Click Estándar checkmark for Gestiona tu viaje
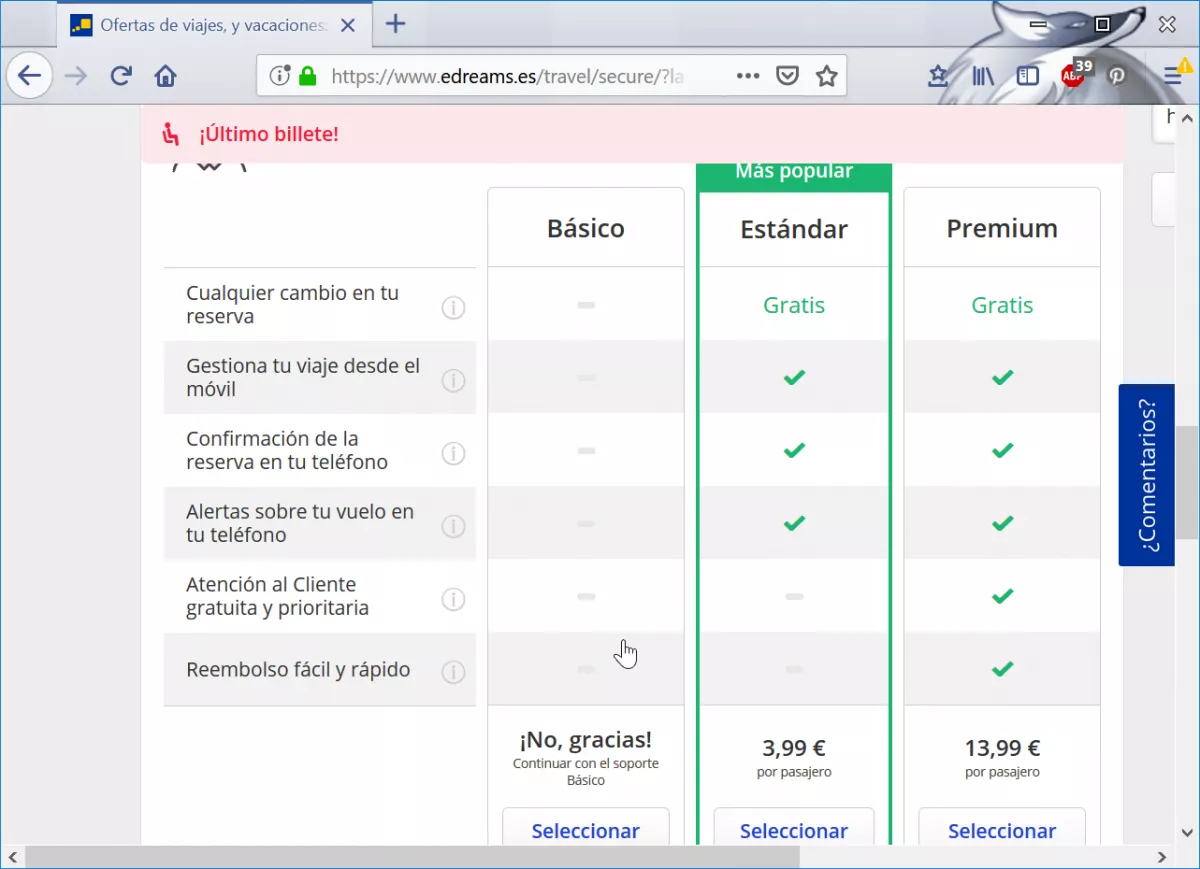Viewport: 1200px width, 869px height. click(794, 377)
